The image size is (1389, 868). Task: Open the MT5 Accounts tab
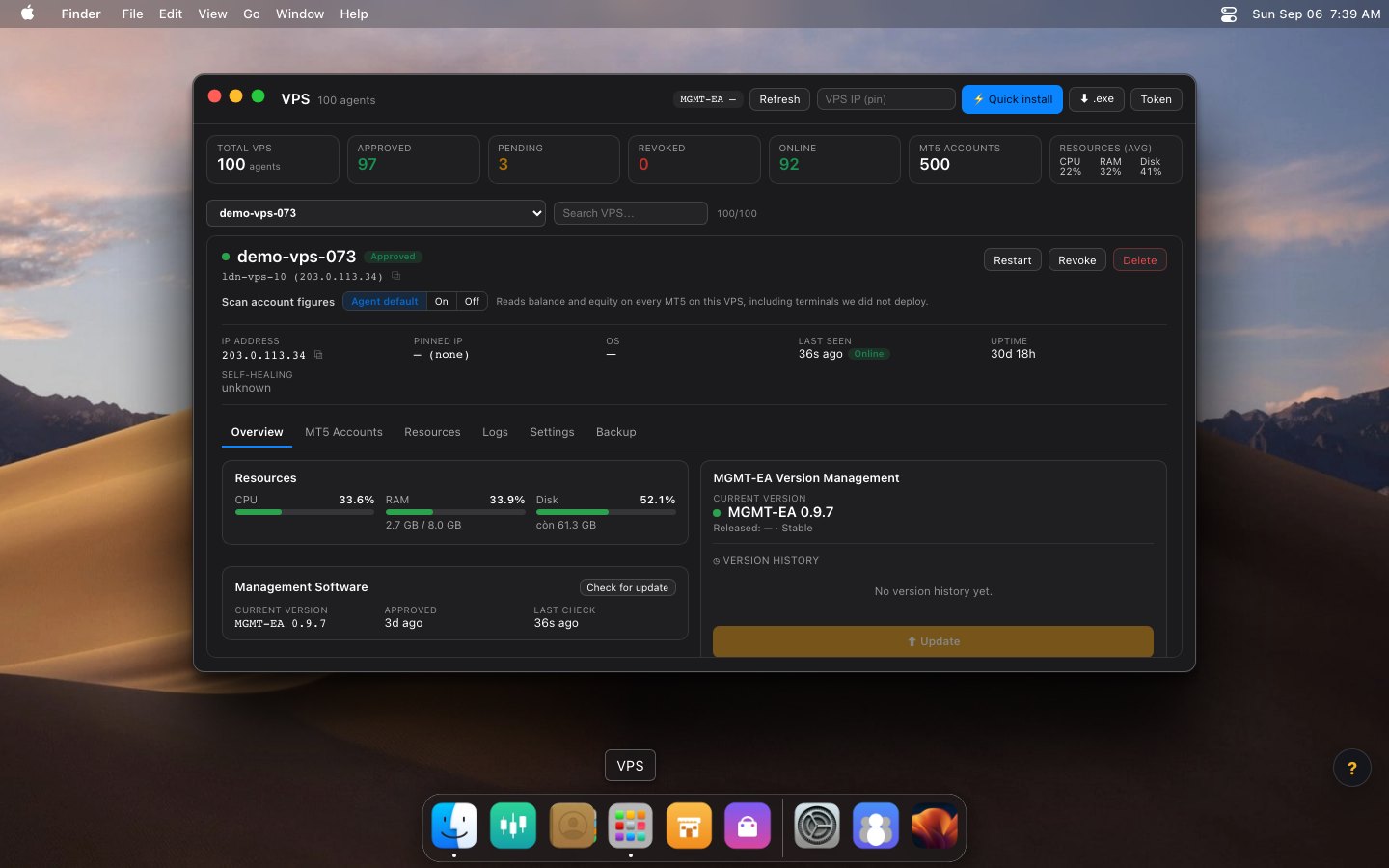coord(343,432)
